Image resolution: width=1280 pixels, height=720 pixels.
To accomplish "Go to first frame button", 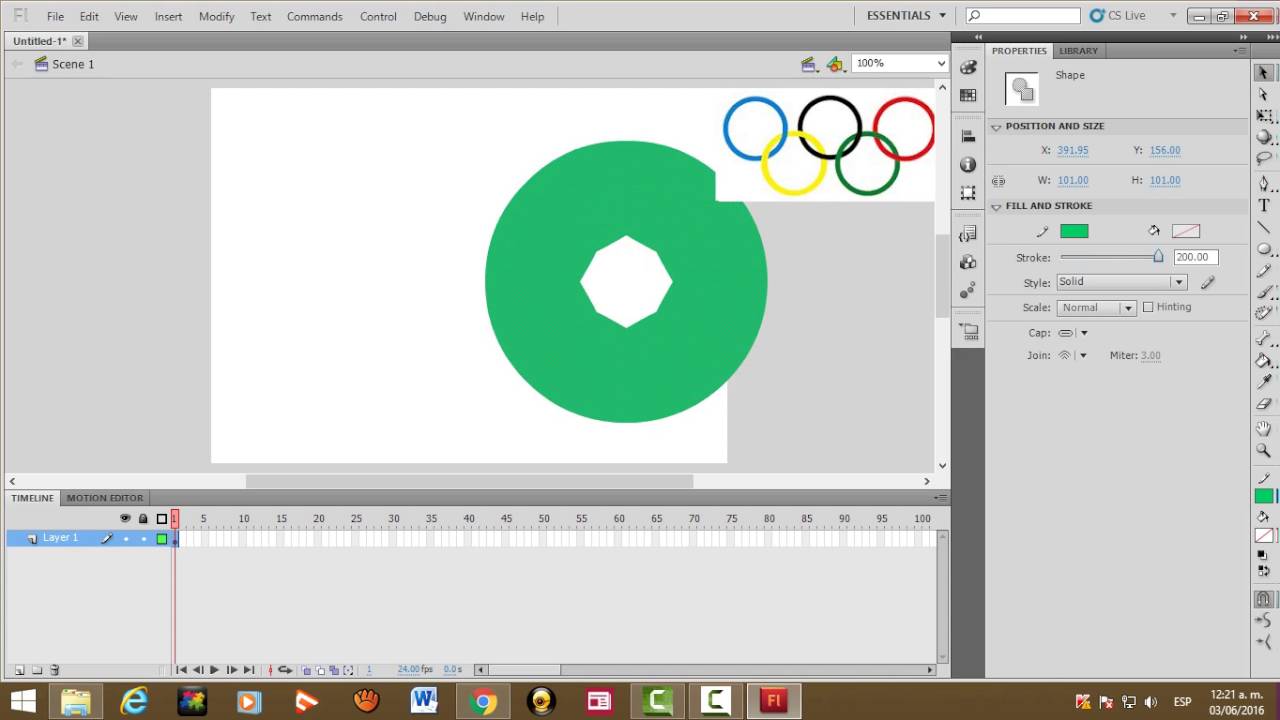I will (181, 670).
